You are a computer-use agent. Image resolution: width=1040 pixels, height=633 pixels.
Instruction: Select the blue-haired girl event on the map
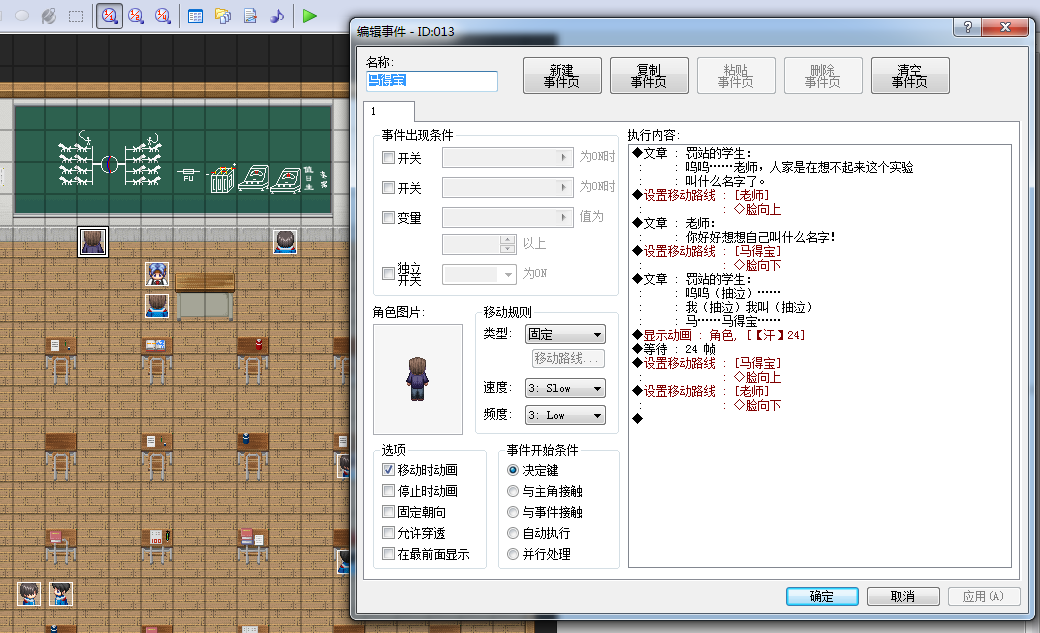point(157,273)
